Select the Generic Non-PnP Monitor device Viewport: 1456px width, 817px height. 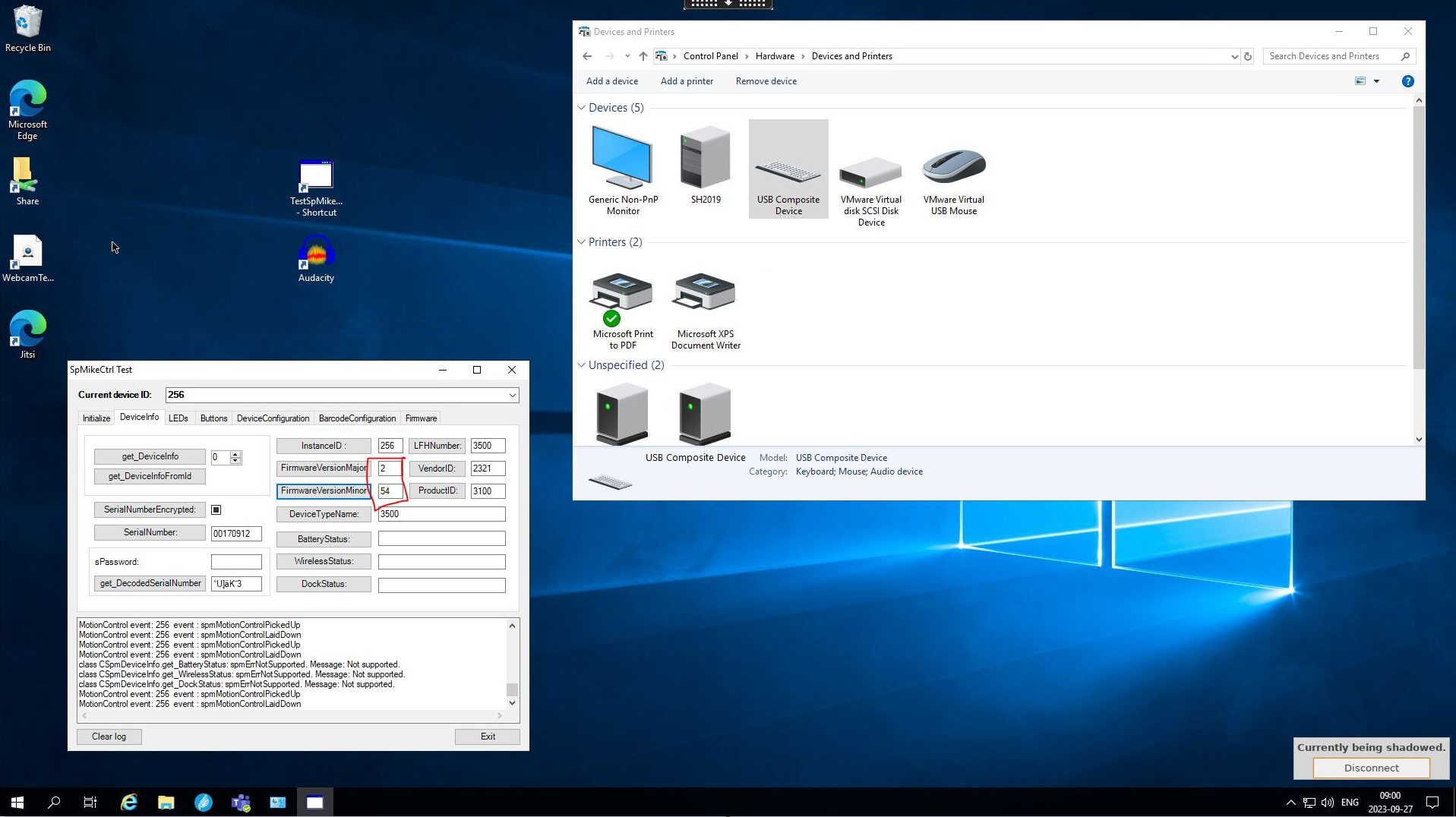click(622, 163)
